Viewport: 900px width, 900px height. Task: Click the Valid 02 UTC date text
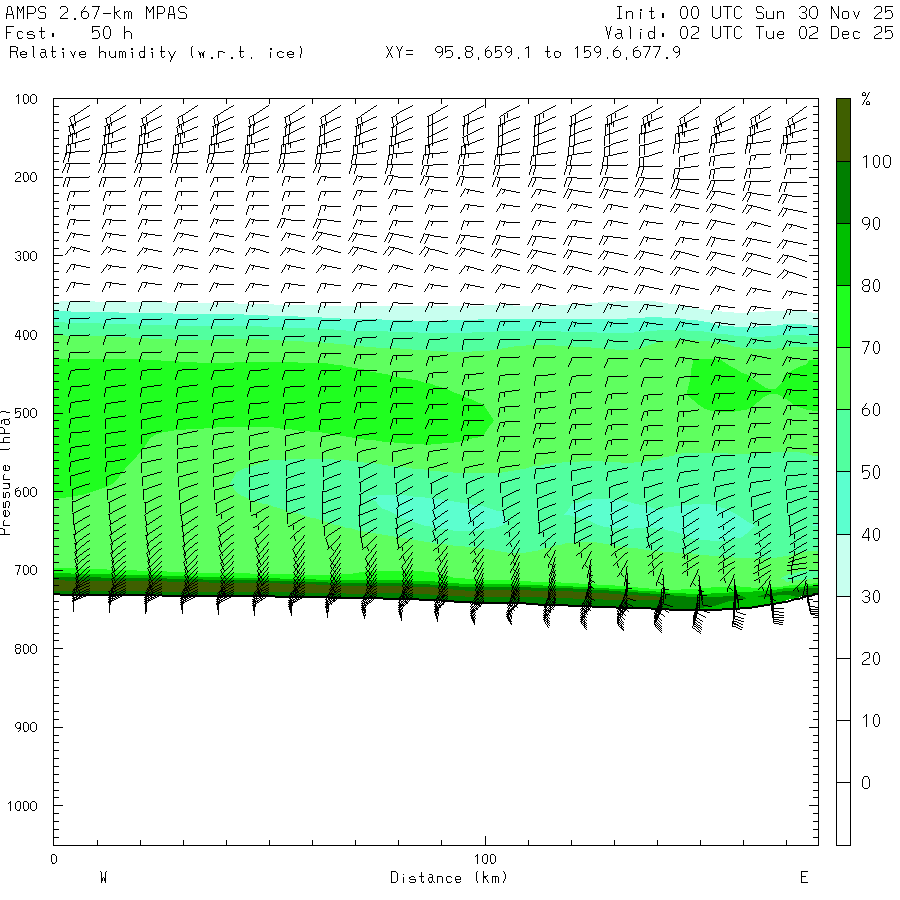click(749, 33)
